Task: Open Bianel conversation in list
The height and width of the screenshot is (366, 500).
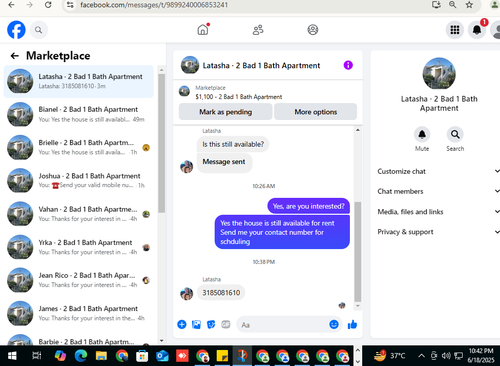Action: [x=79, y=114]
